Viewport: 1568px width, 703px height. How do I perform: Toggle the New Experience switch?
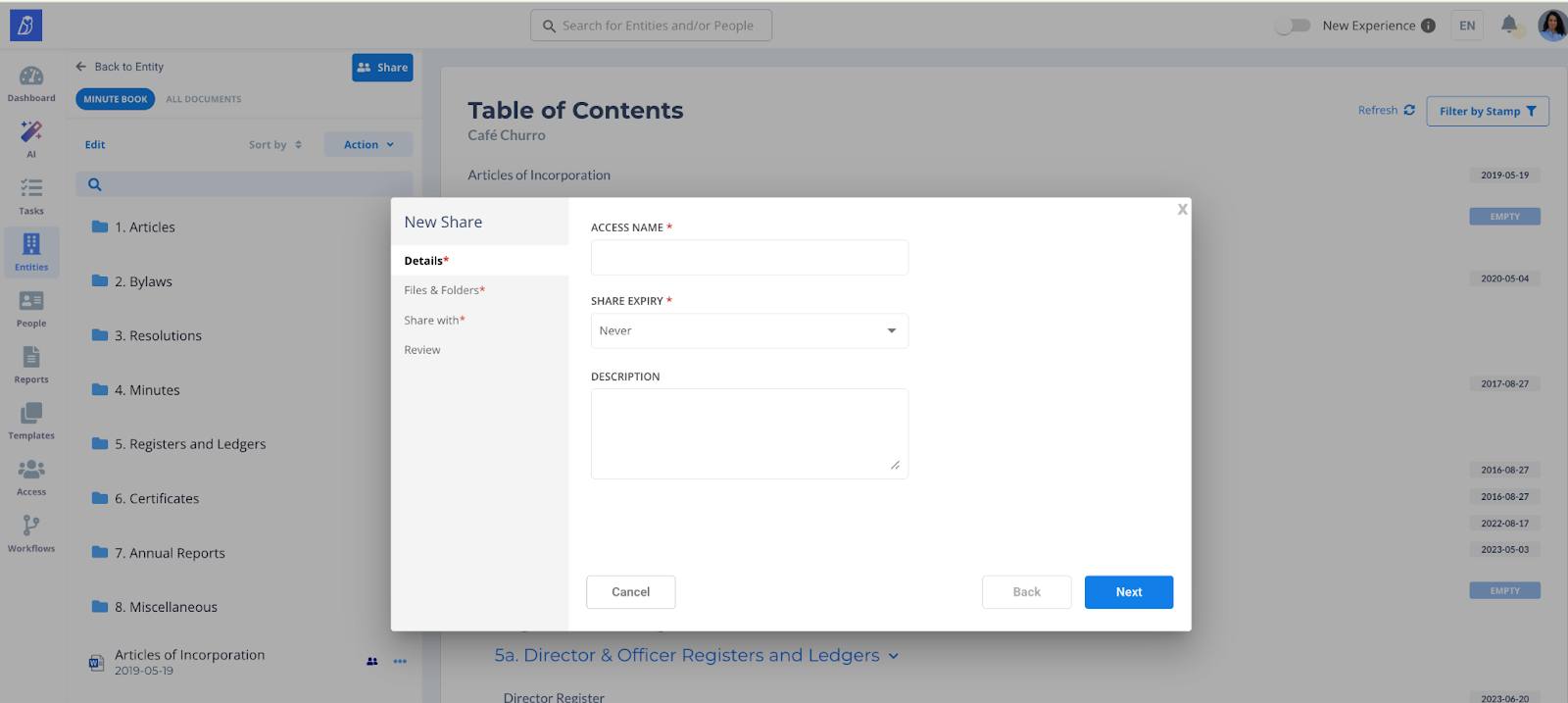pos(1293,25)
